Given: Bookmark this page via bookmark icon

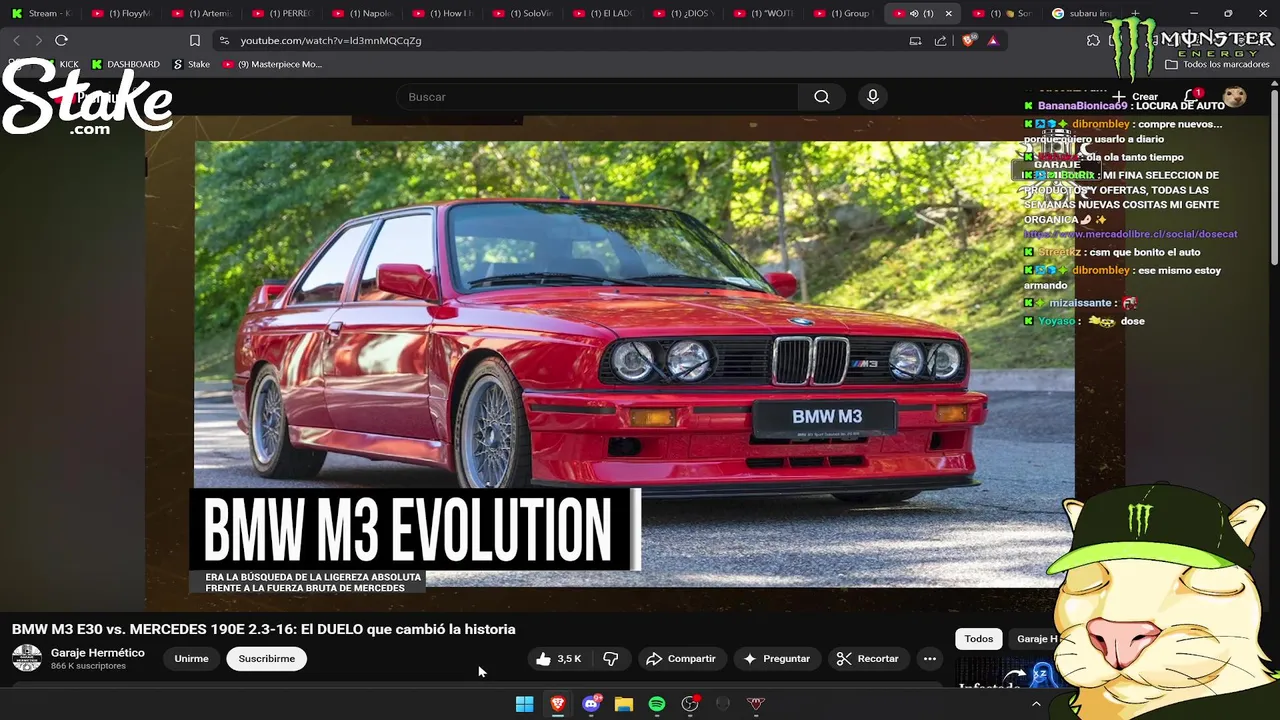Looking at the screenshot, I should (195, 41).
